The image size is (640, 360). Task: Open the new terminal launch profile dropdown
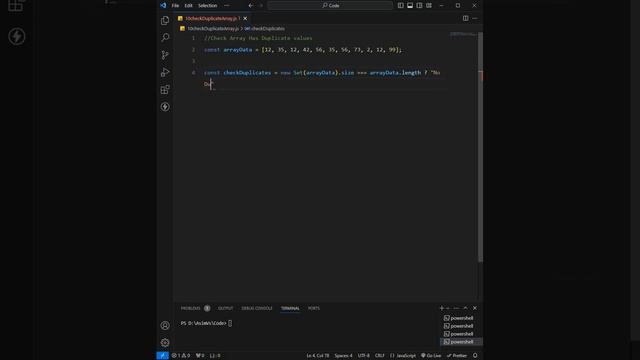click(448, 308)
